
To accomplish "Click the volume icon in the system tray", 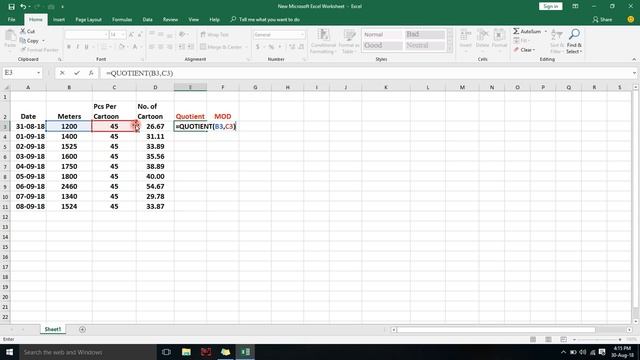I will [x=582, y=352].
